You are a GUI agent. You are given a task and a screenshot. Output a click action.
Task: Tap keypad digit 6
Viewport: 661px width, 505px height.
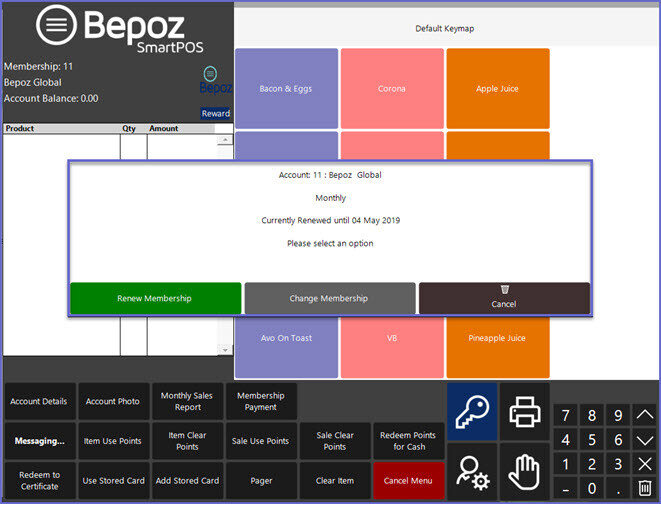click(618, 440)
